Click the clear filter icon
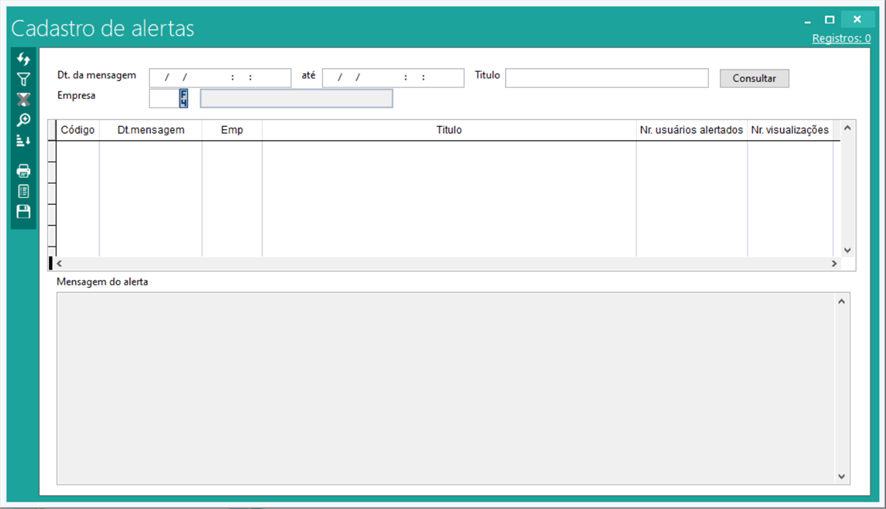This screenshot has width=886, height=509. click(x=24, y=99)
